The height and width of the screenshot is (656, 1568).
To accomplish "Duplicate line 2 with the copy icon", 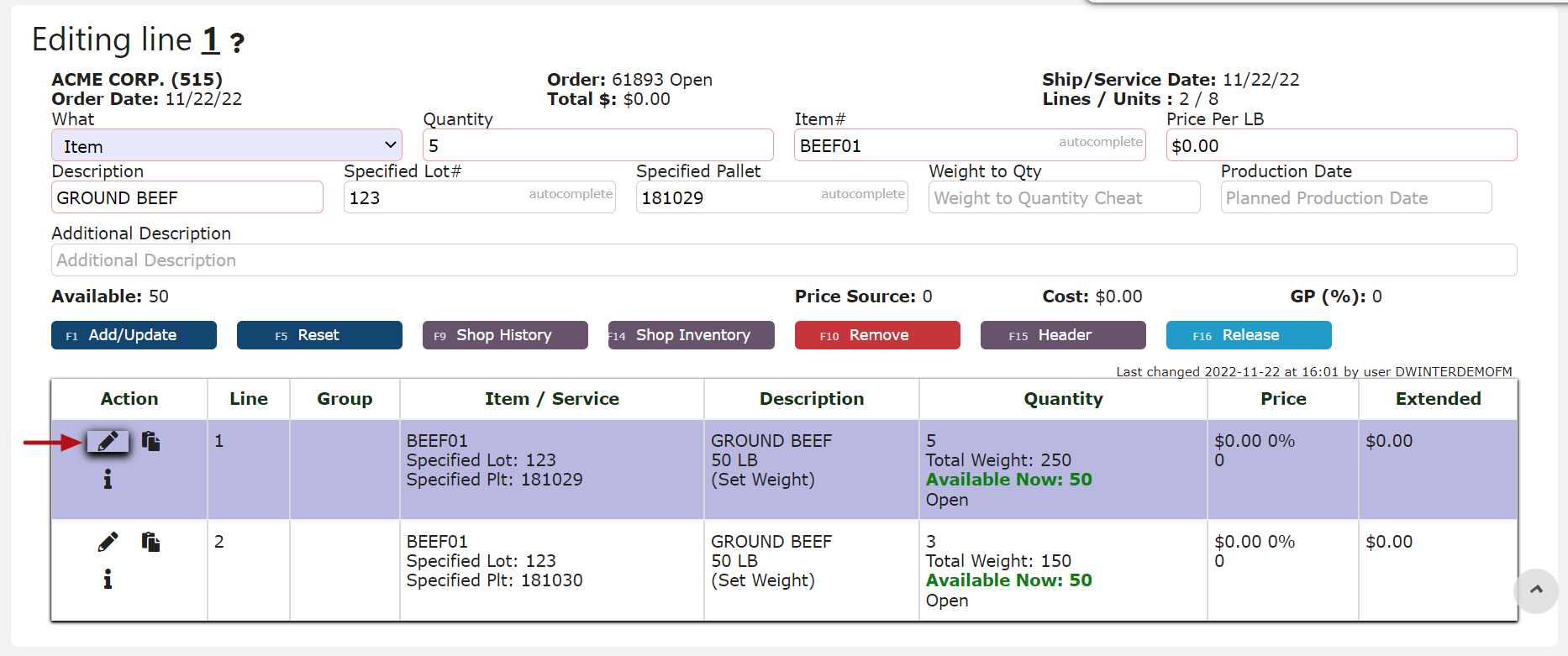I will tap(151, 543).
